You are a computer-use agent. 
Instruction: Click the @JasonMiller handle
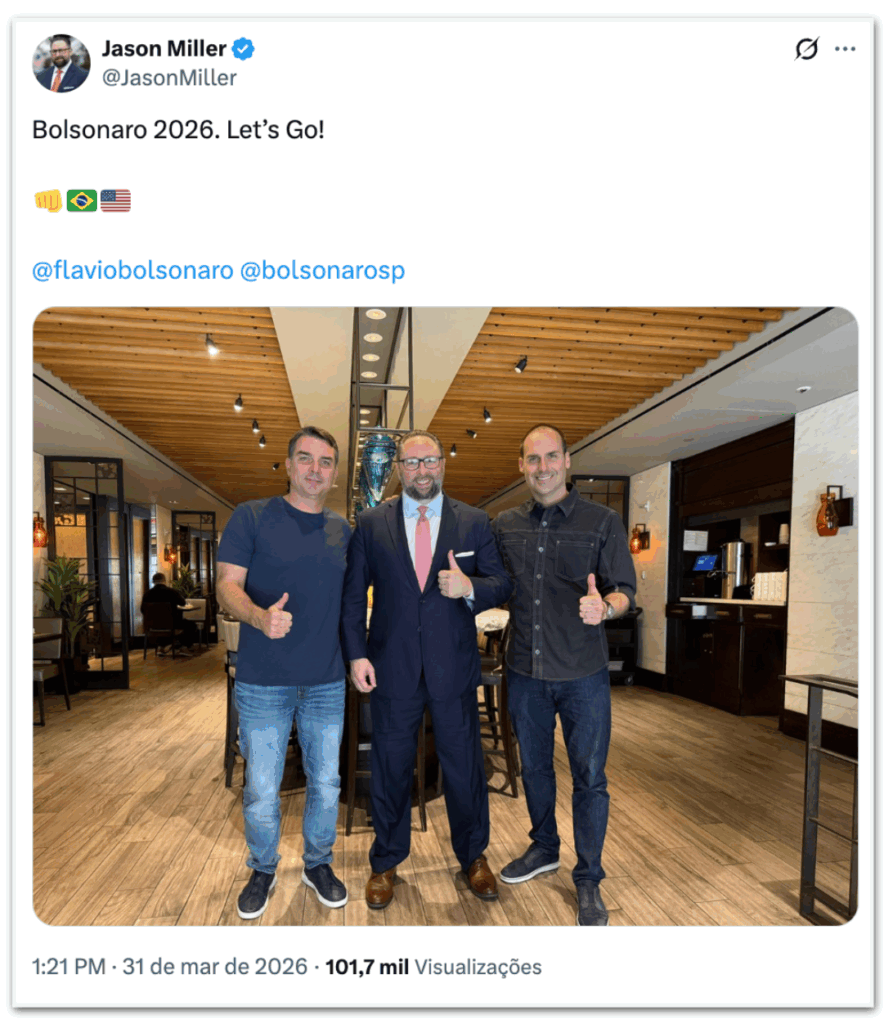coord(169,78)
